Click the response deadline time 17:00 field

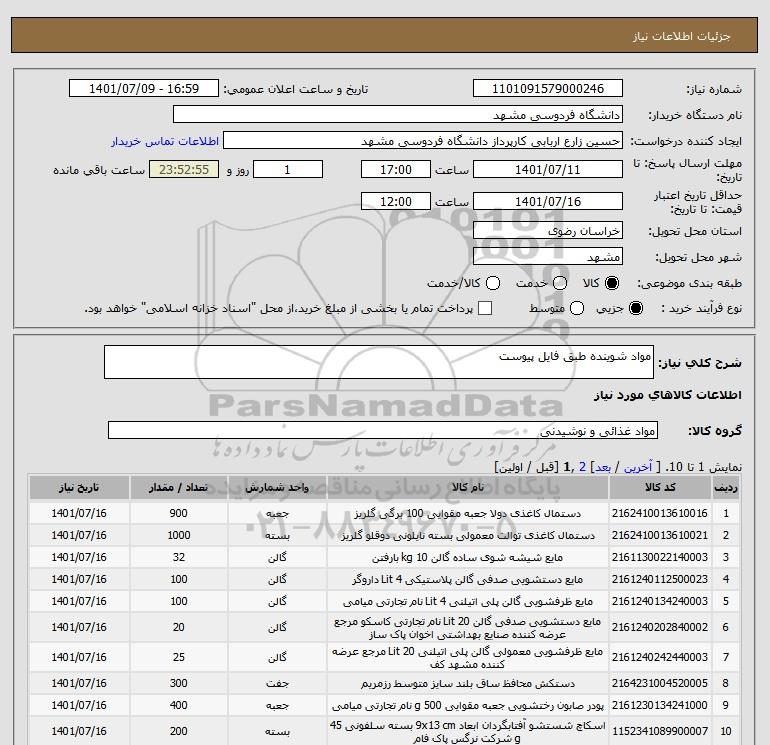pos(396,169)
